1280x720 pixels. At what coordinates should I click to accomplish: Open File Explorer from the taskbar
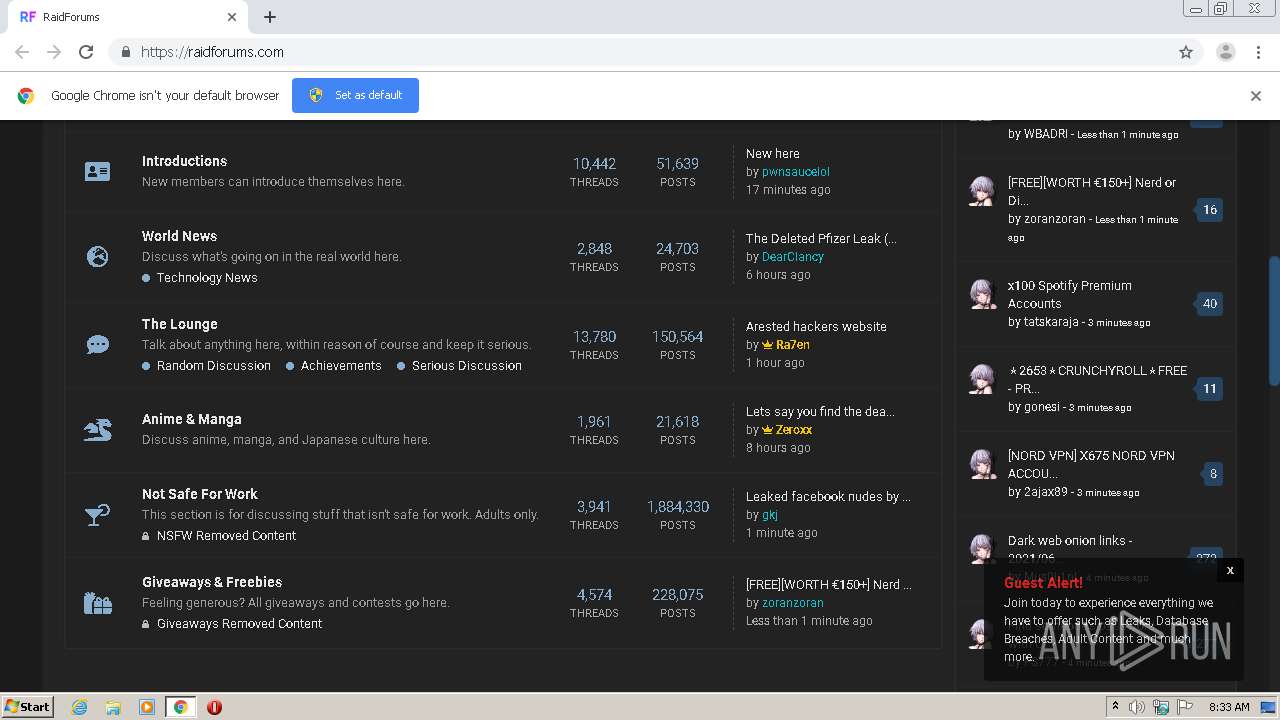pyautogui.click(x=113, y=707)
